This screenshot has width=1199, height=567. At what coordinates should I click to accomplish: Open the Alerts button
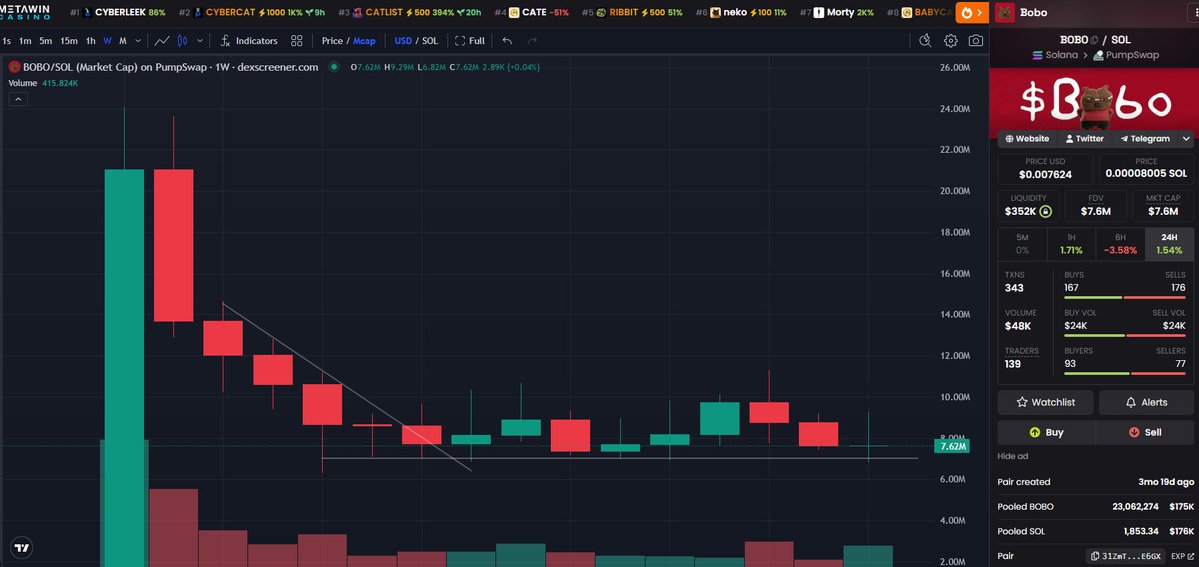pyautogui.click(x=1146, y=402)
